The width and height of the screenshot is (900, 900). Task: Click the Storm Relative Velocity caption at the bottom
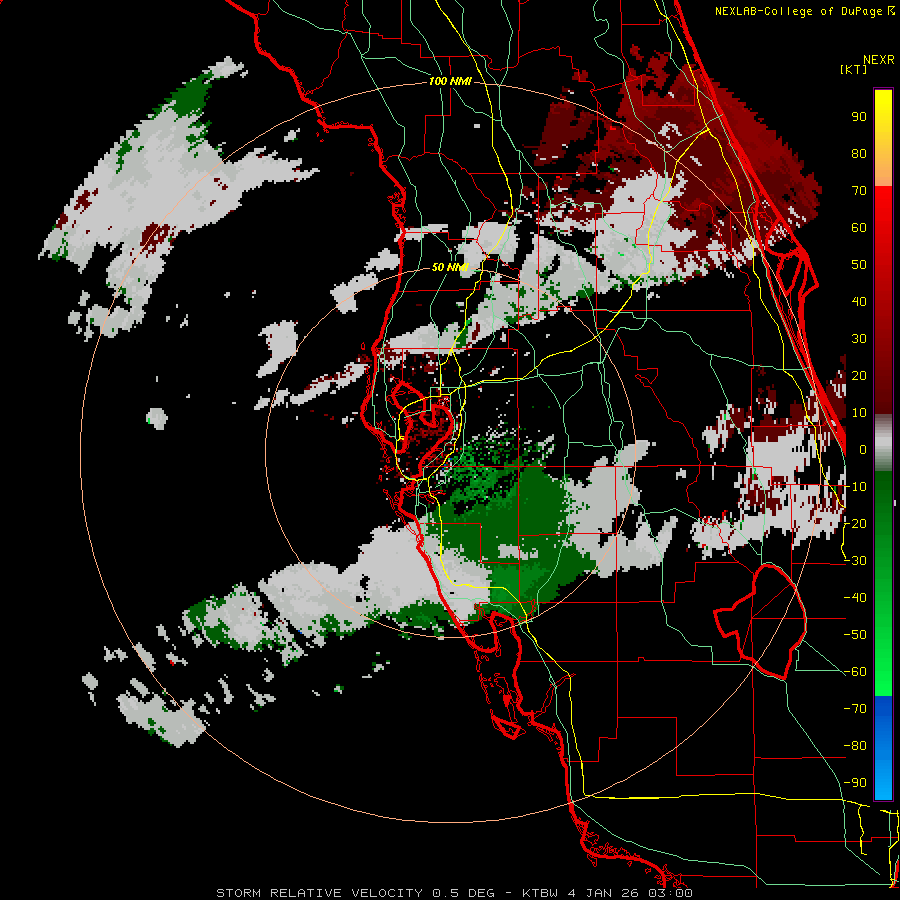pos(454,893)
